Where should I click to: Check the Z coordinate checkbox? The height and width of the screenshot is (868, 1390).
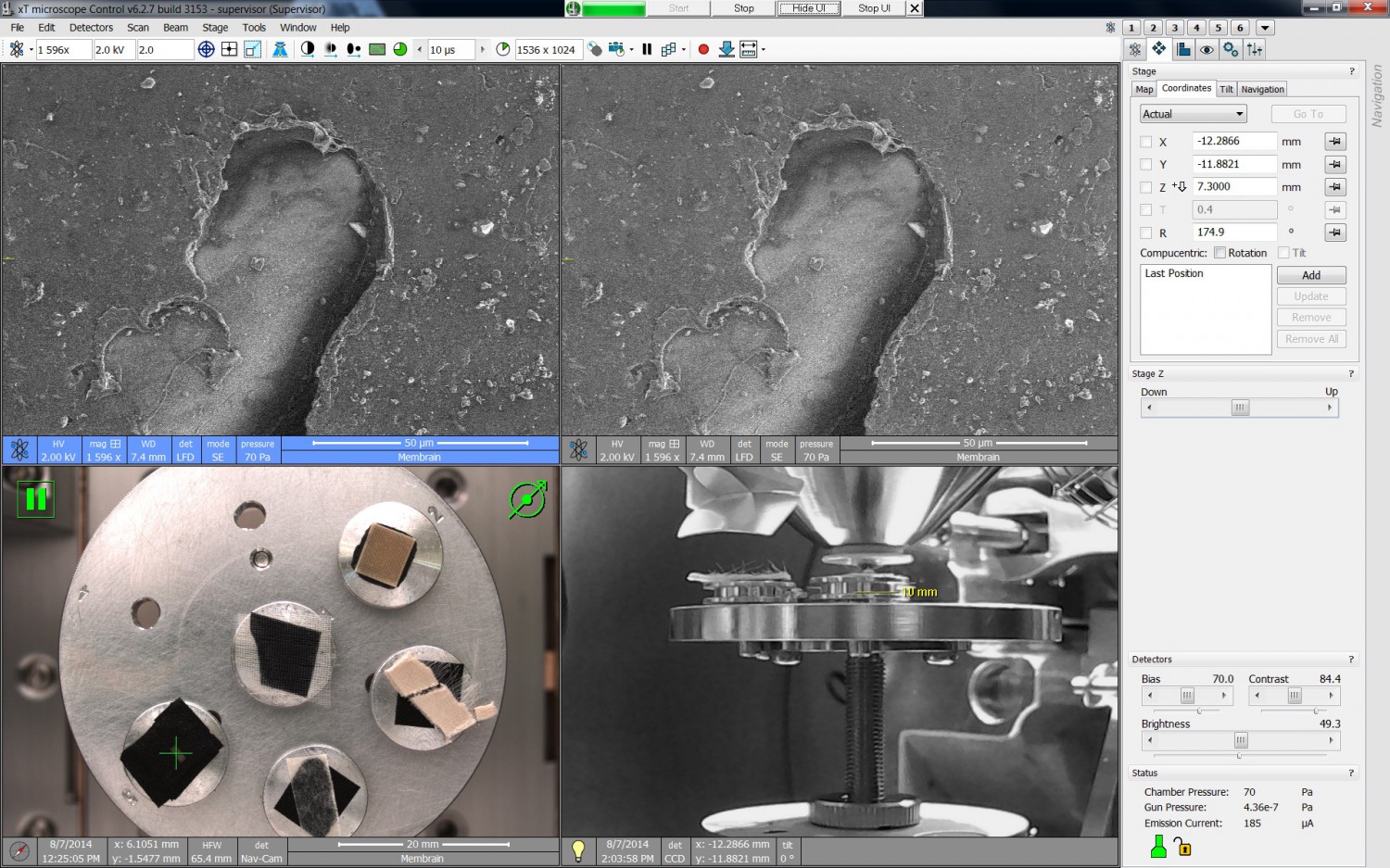click(1146, 187)
